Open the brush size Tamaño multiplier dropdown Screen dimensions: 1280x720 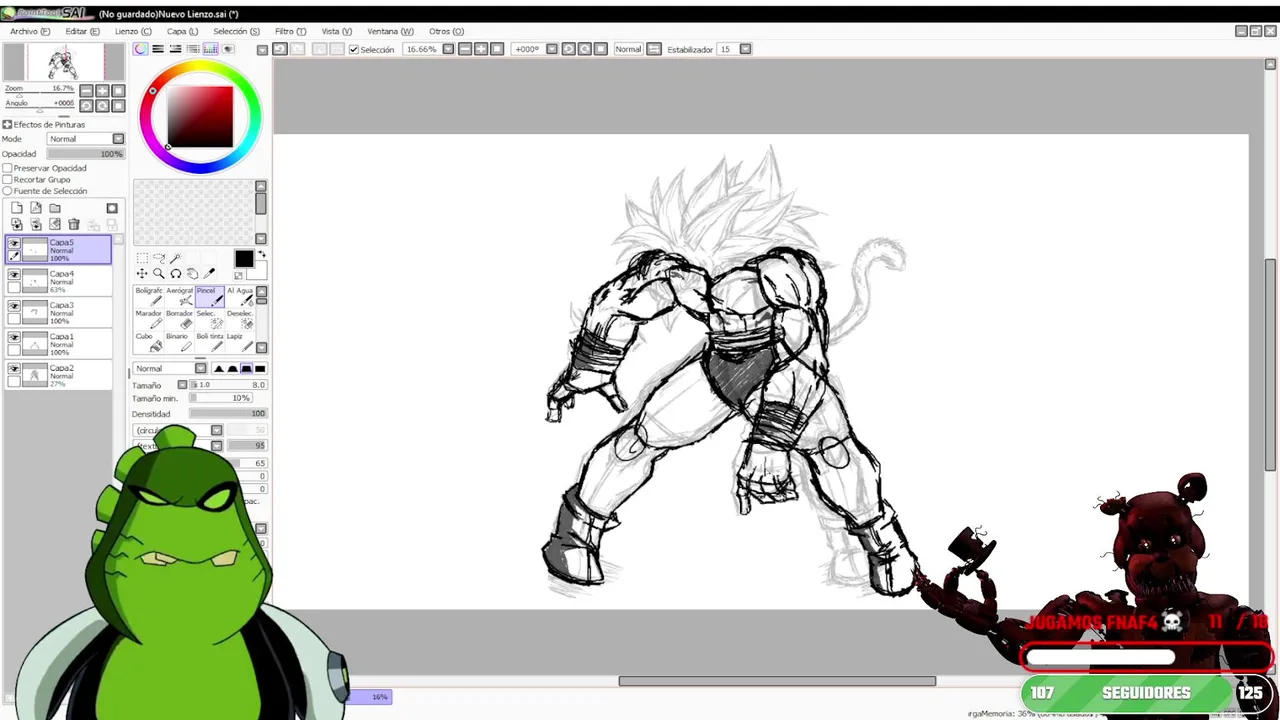pyautogui.click(x=182, y=385)
